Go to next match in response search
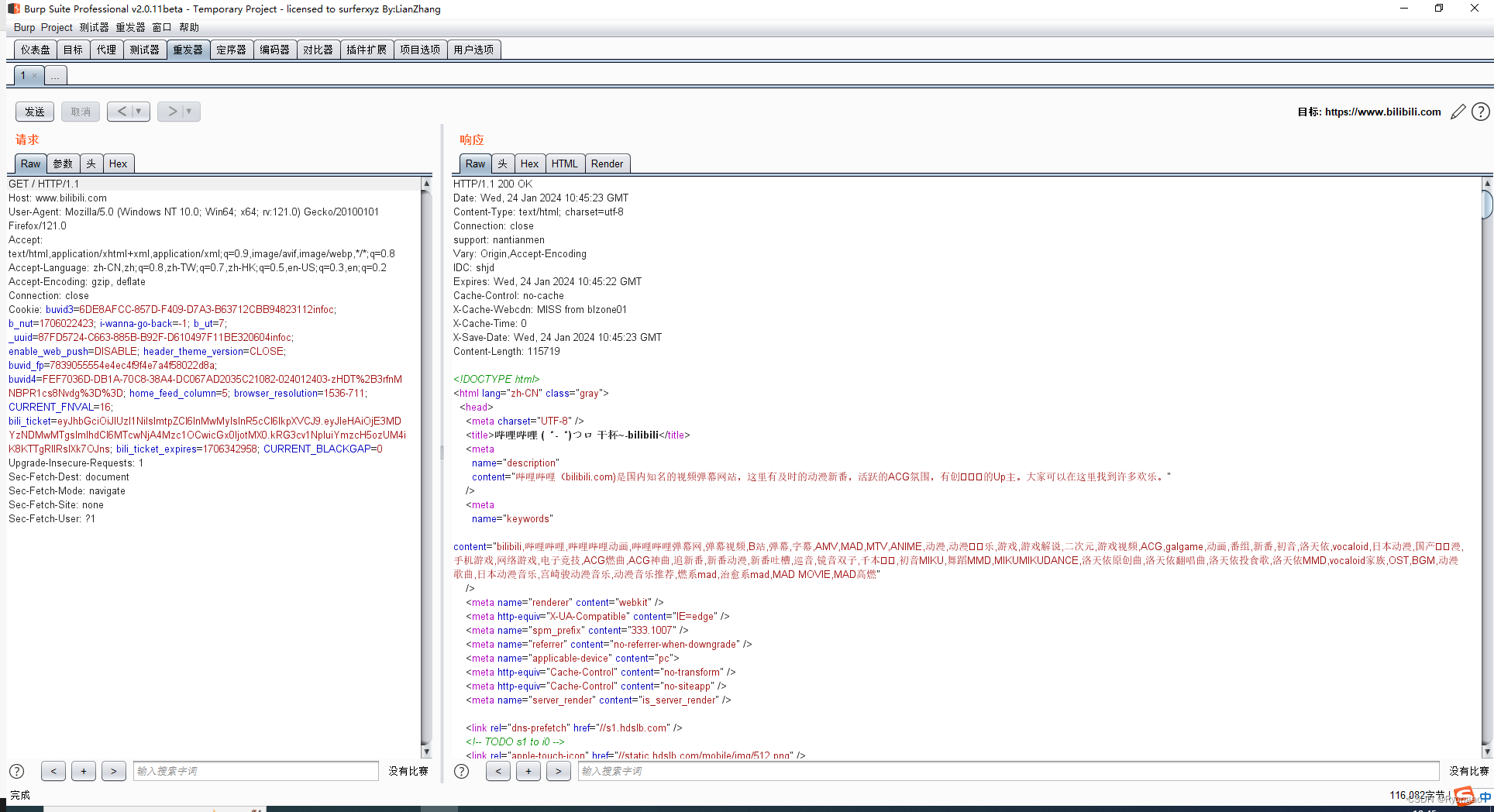1494x812 pixels. [559, 771]
